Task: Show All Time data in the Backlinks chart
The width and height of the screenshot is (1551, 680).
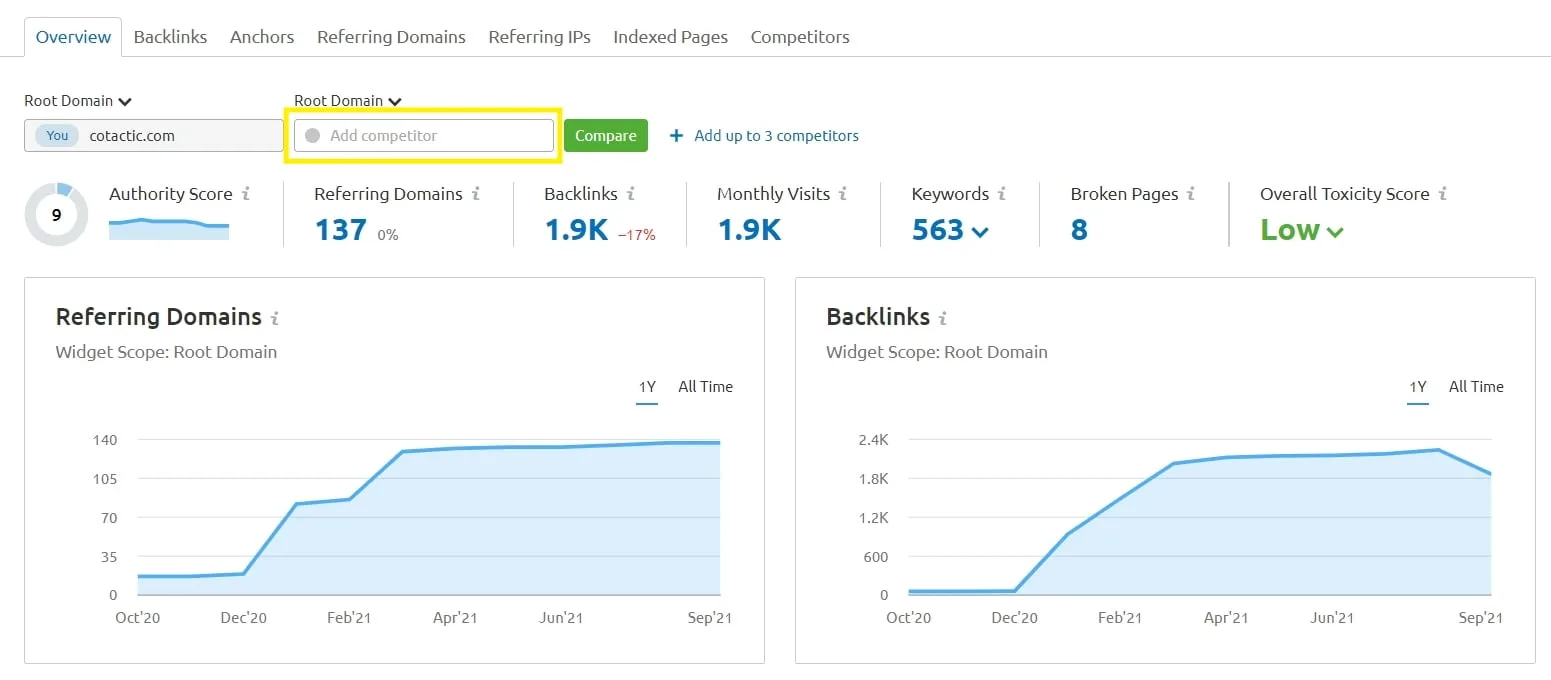Action: pos(1476,387)
